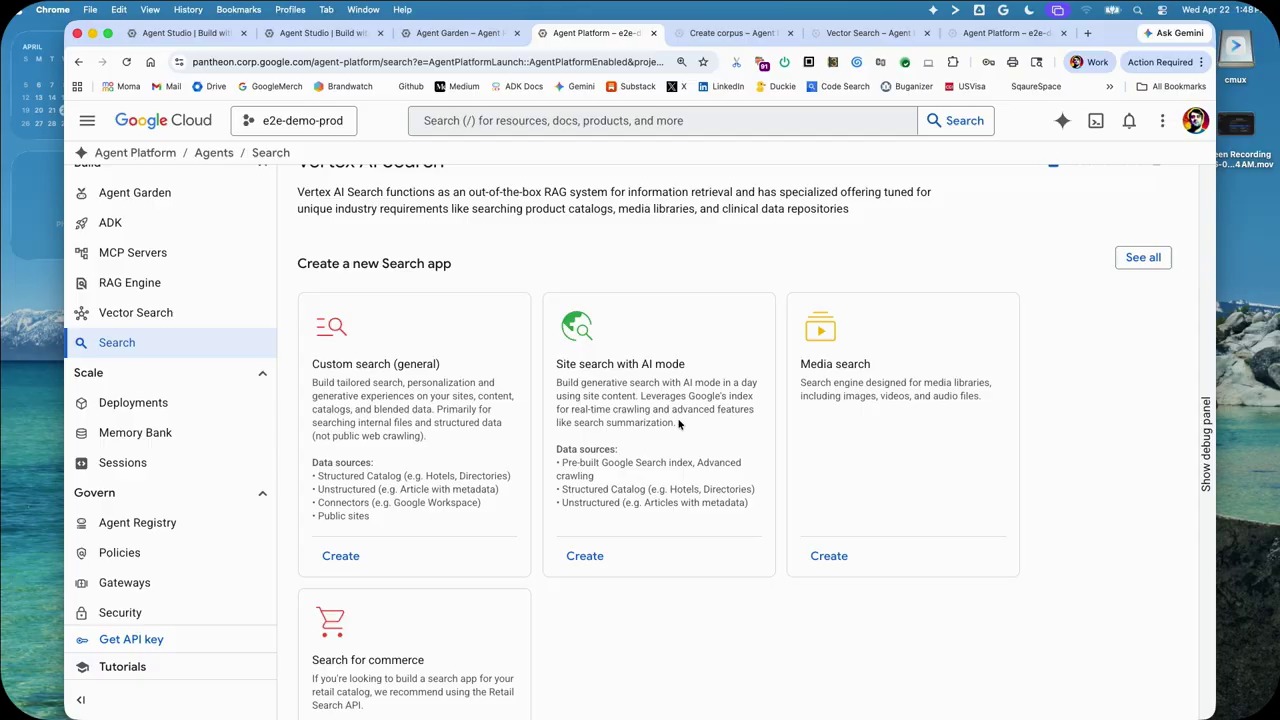Open Tutorials in sidebar
This screenshot has height=720, width=1280.
[122, 667]
